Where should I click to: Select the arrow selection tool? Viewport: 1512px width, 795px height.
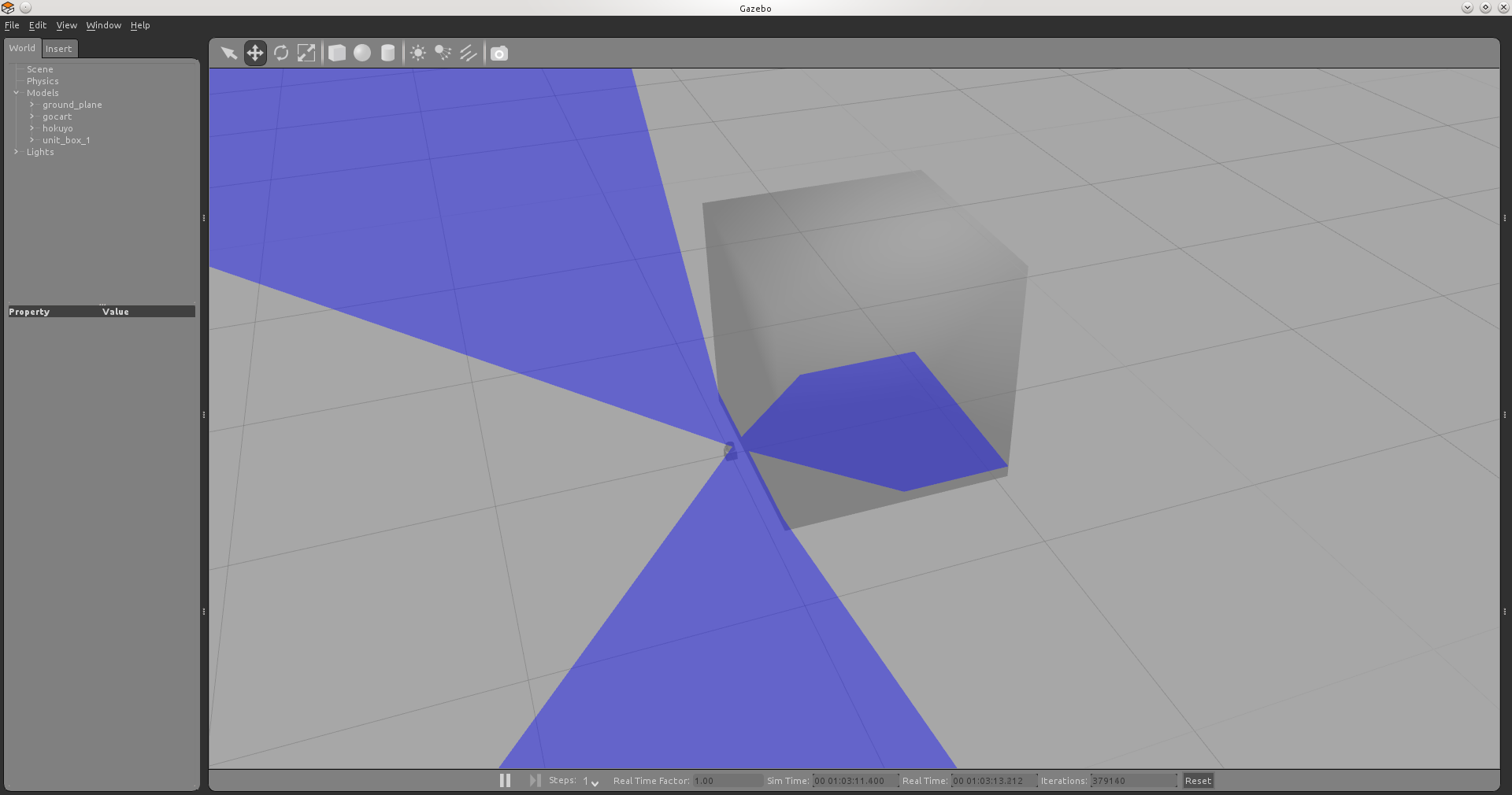pyautogui.click(x=228, y=53)
